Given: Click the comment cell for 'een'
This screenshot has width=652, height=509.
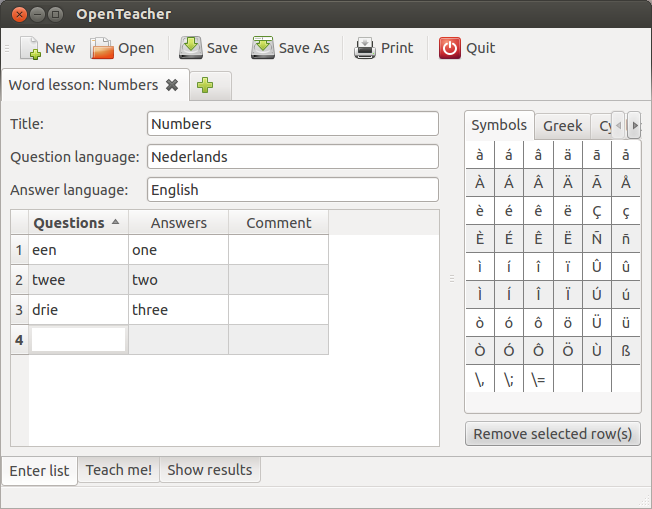Looking at the screenshot, I should (279, 250).
